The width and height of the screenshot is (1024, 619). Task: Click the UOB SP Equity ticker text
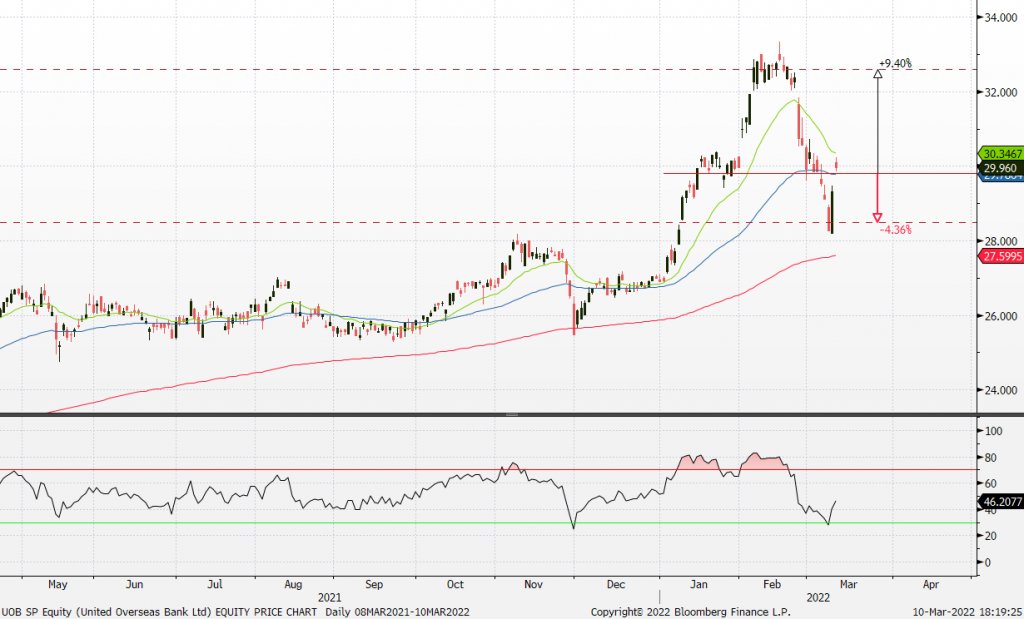tap(37, 612)
